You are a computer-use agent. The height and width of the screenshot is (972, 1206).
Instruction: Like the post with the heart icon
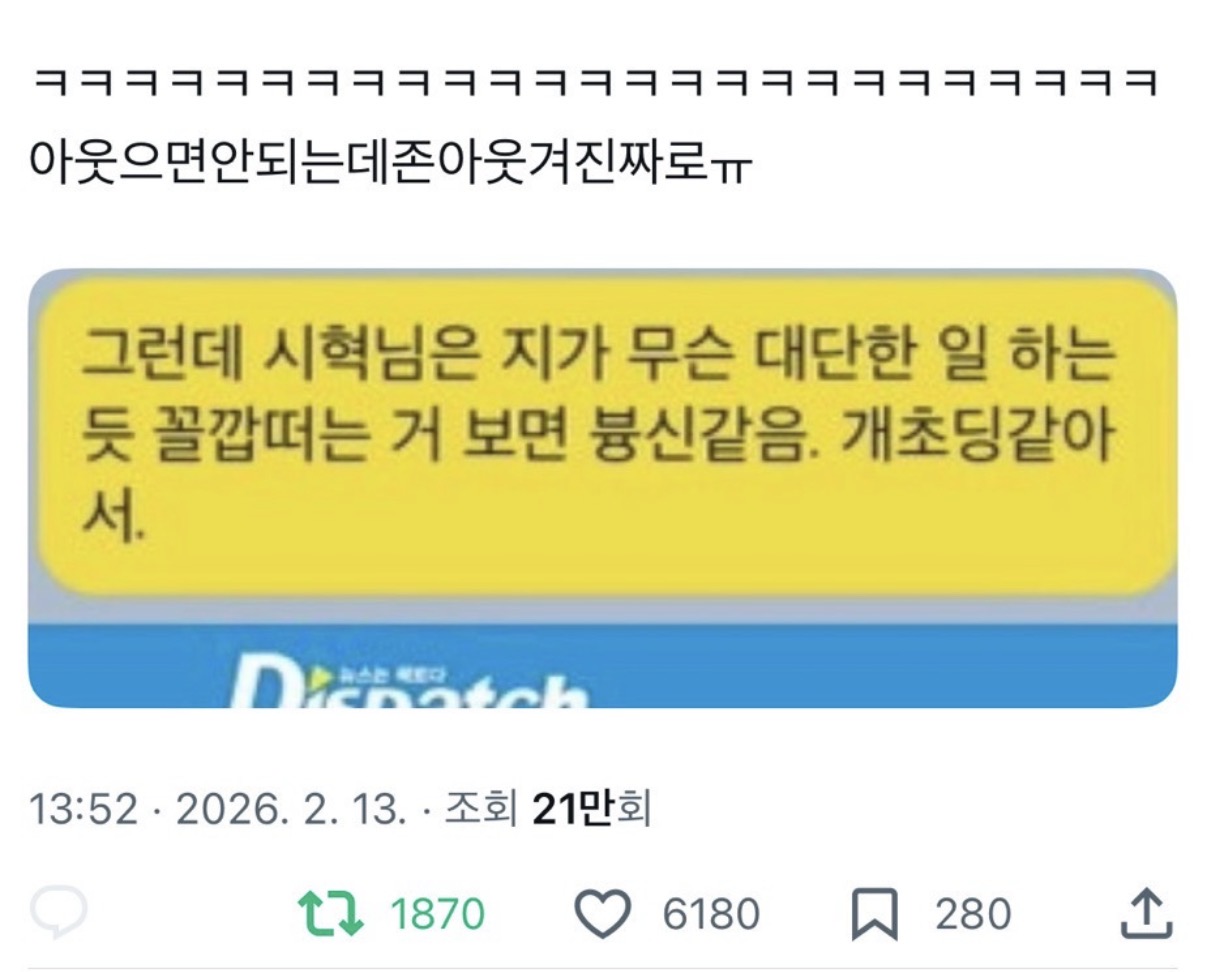pyautogui.click(x=603, y=913)
